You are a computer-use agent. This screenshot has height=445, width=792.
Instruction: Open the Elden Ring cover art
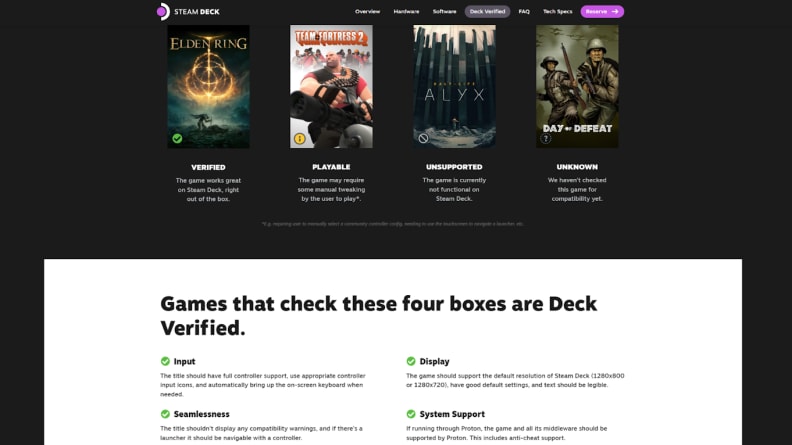208,86
